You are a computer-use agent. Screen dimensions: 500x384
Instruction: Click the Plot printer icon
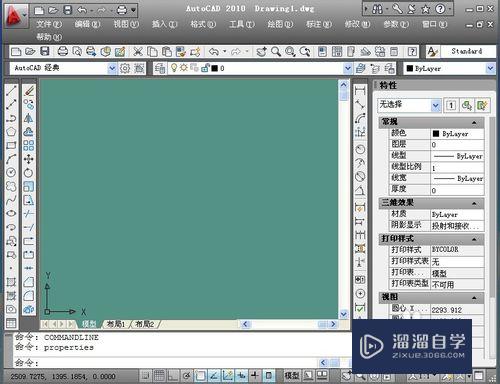[62, 52]
